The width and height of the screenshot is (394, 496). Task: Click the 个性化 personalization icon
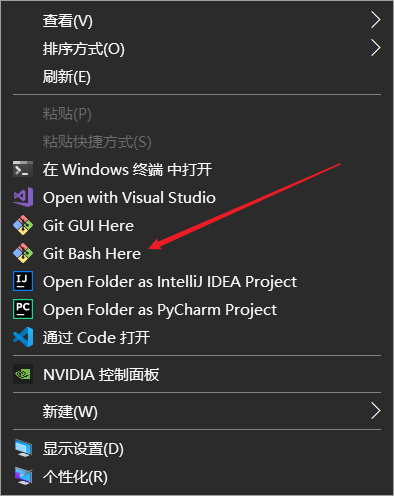pos(23,476)
